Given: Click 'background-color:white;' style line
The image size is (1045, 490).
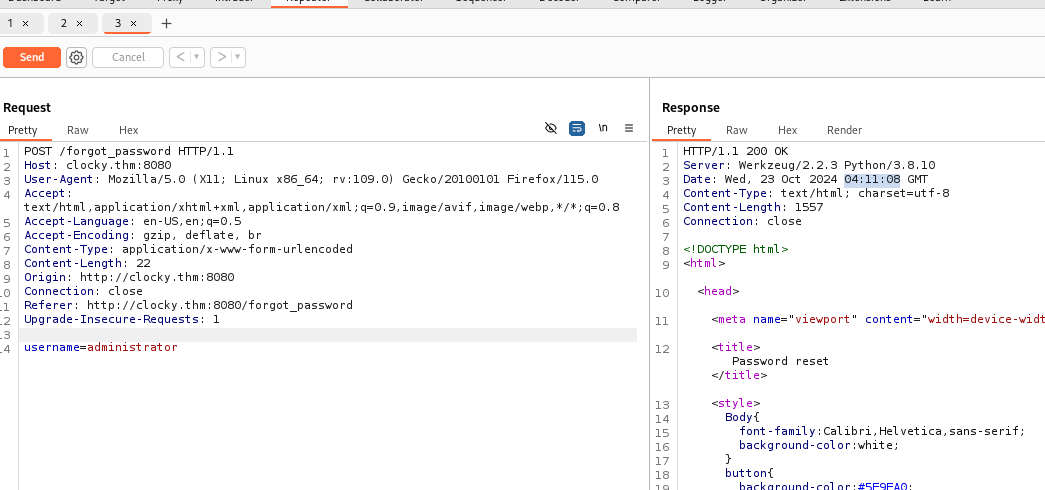Looking at the screenshot, I should click(x=819, y=445).
